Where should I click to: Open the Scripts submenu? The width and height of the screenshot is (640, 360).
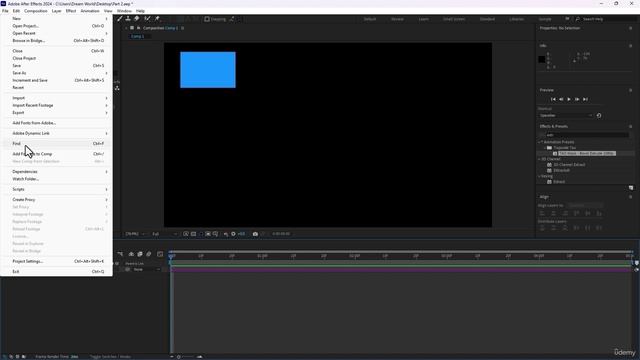click(x=56, y=189)
